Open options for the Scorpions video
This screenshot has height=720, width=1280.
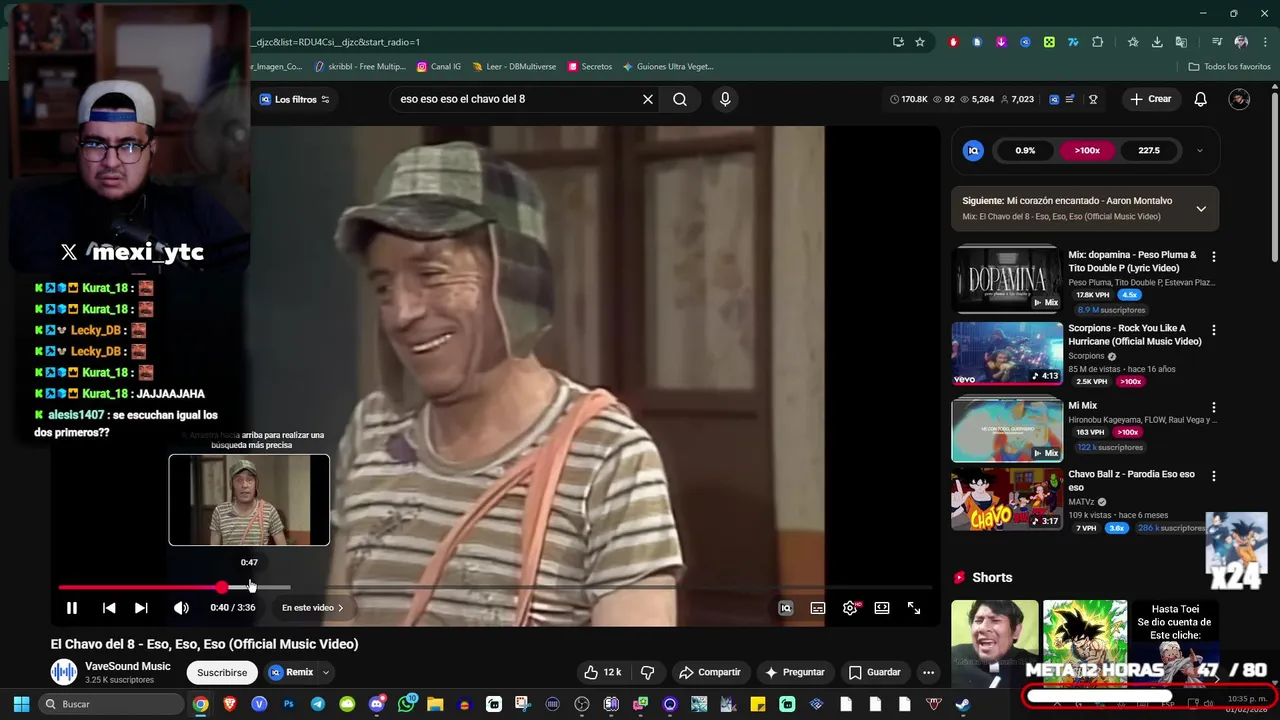(1214, 330)
